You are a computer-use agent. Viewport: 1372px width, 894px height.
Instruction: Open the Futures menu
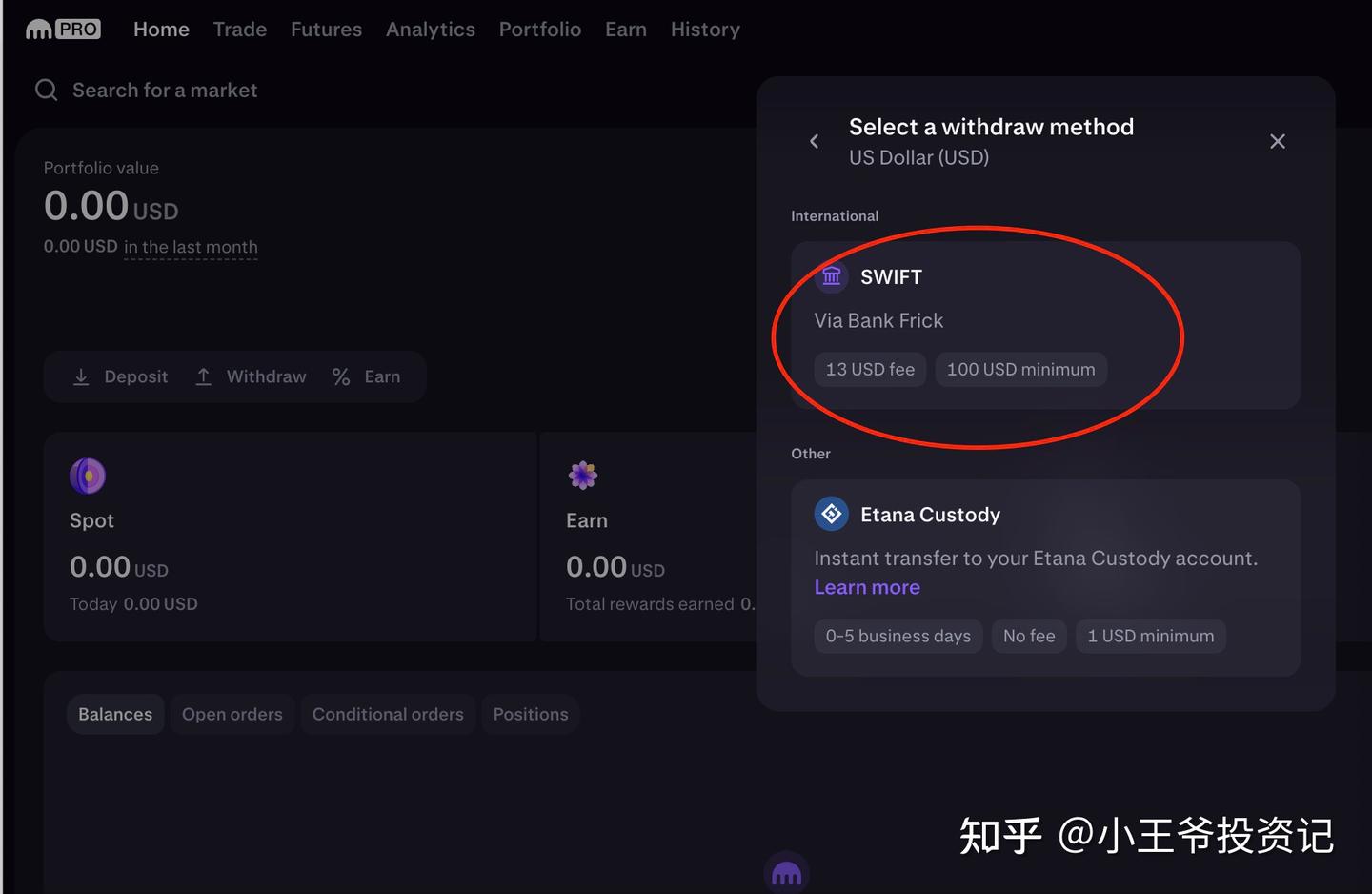(x=326, y=30)
